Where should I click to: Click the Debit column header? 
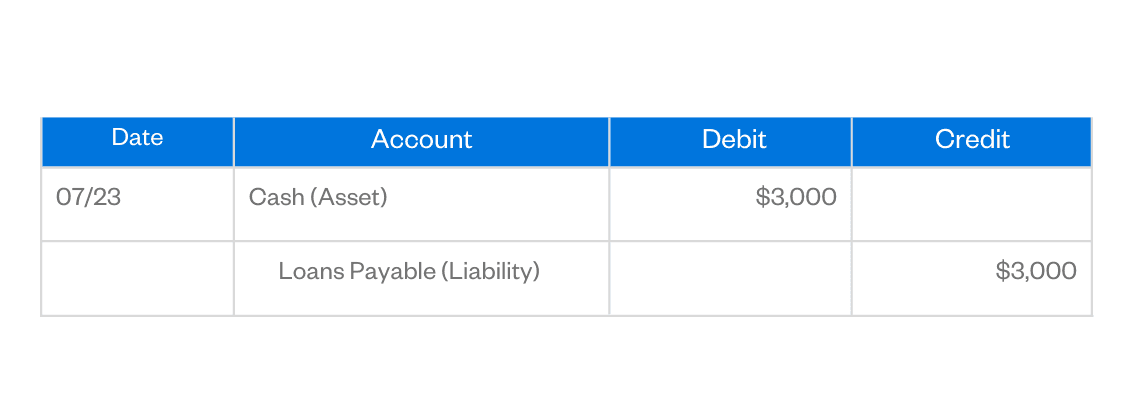tap(734, 139)
